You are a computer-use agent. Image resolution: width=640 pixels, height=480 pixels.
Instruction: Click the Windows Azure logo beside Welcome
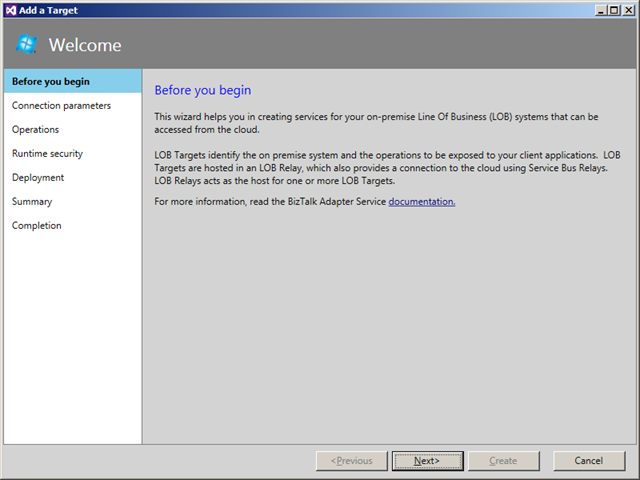[27, 44]
